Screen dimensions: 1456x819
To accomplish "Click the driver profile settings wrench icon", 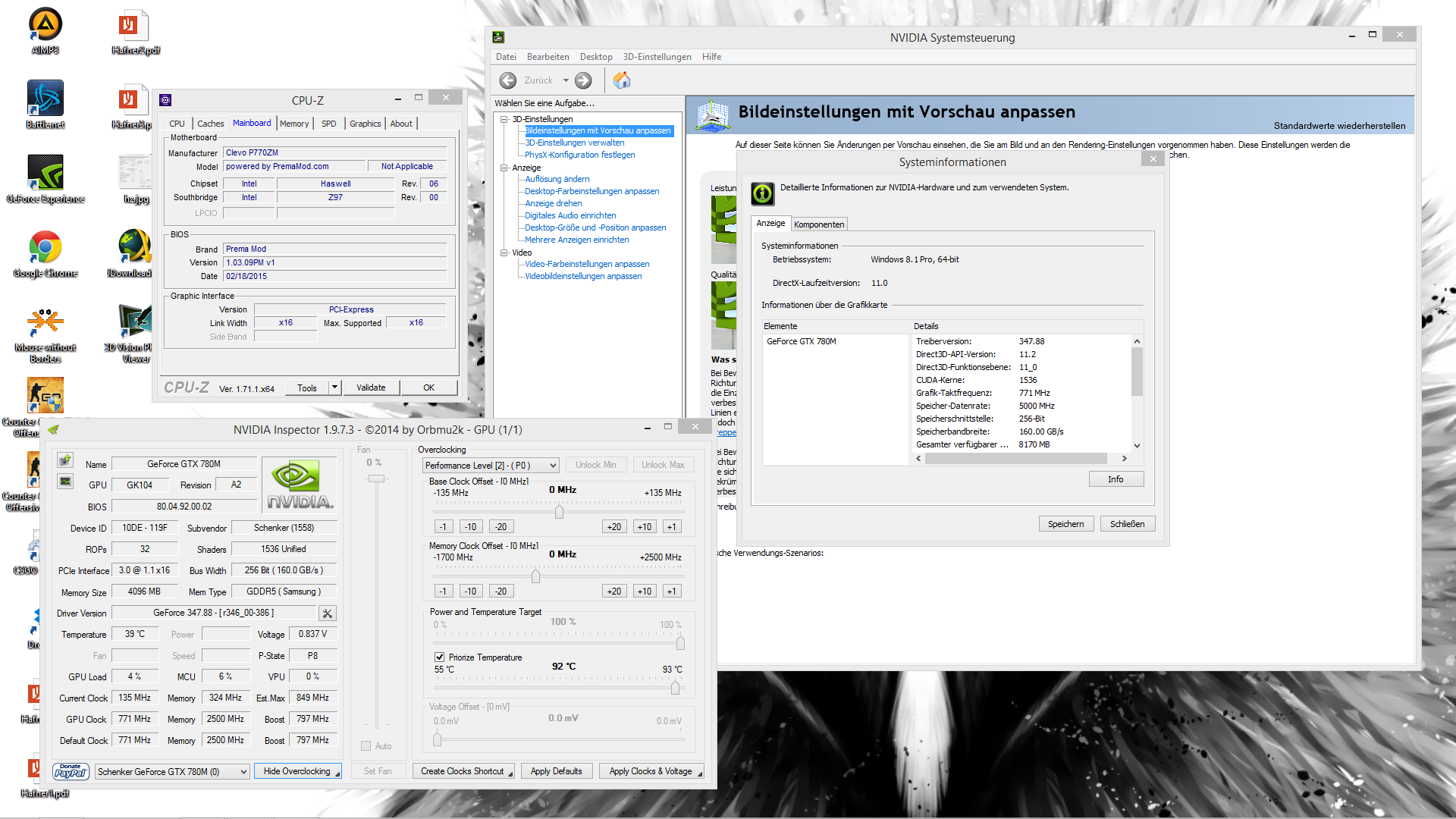I will click(x=328, y=613).
